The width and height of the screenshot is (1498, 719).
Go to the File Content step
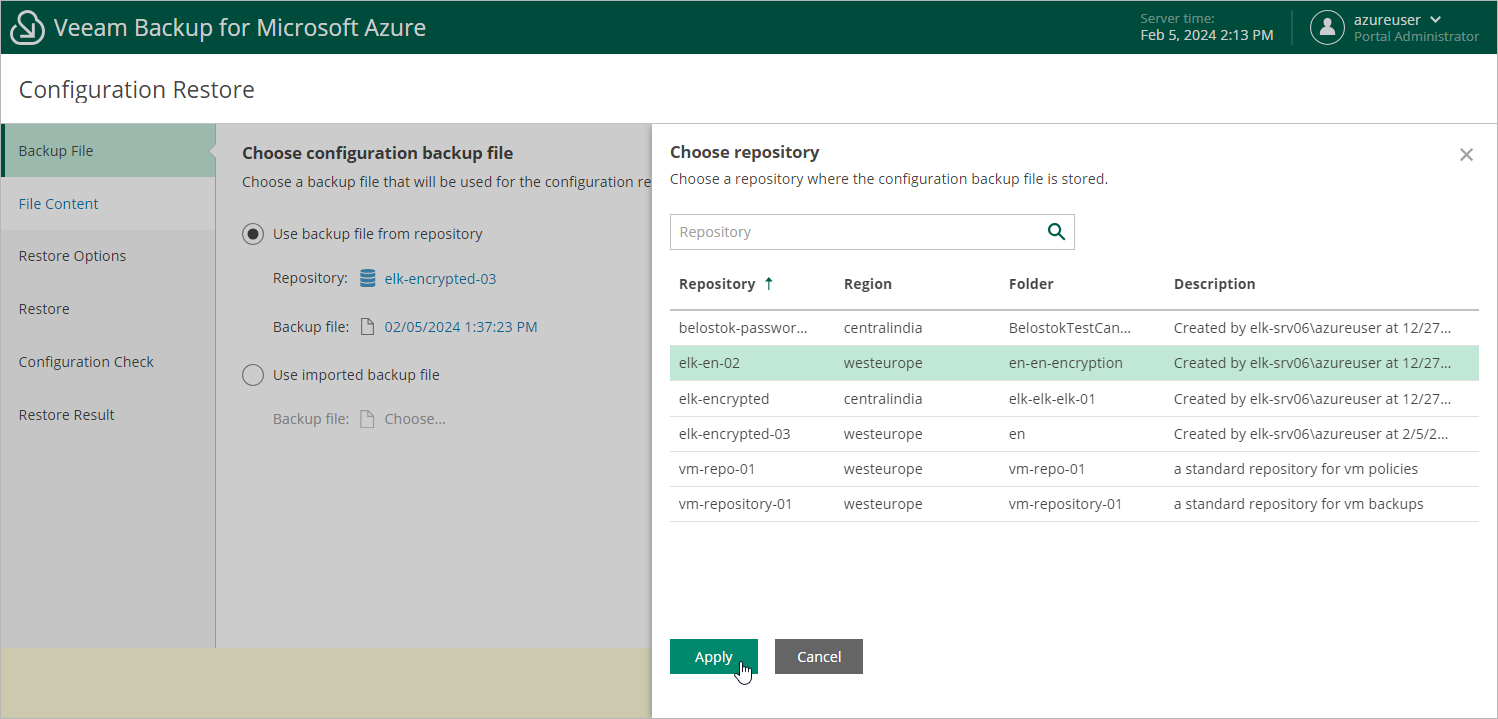[x=108, y=204]
